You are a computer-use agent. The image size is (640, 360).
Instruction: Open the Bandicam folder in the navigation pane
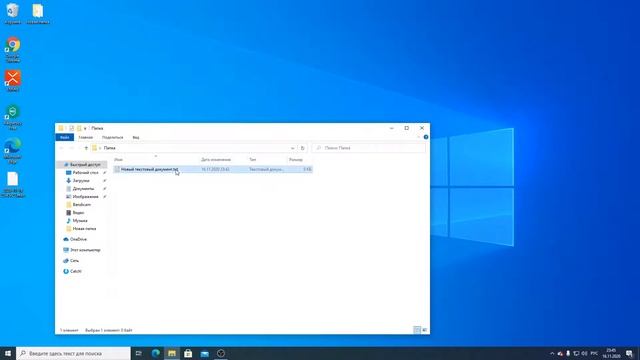(82, 204)
